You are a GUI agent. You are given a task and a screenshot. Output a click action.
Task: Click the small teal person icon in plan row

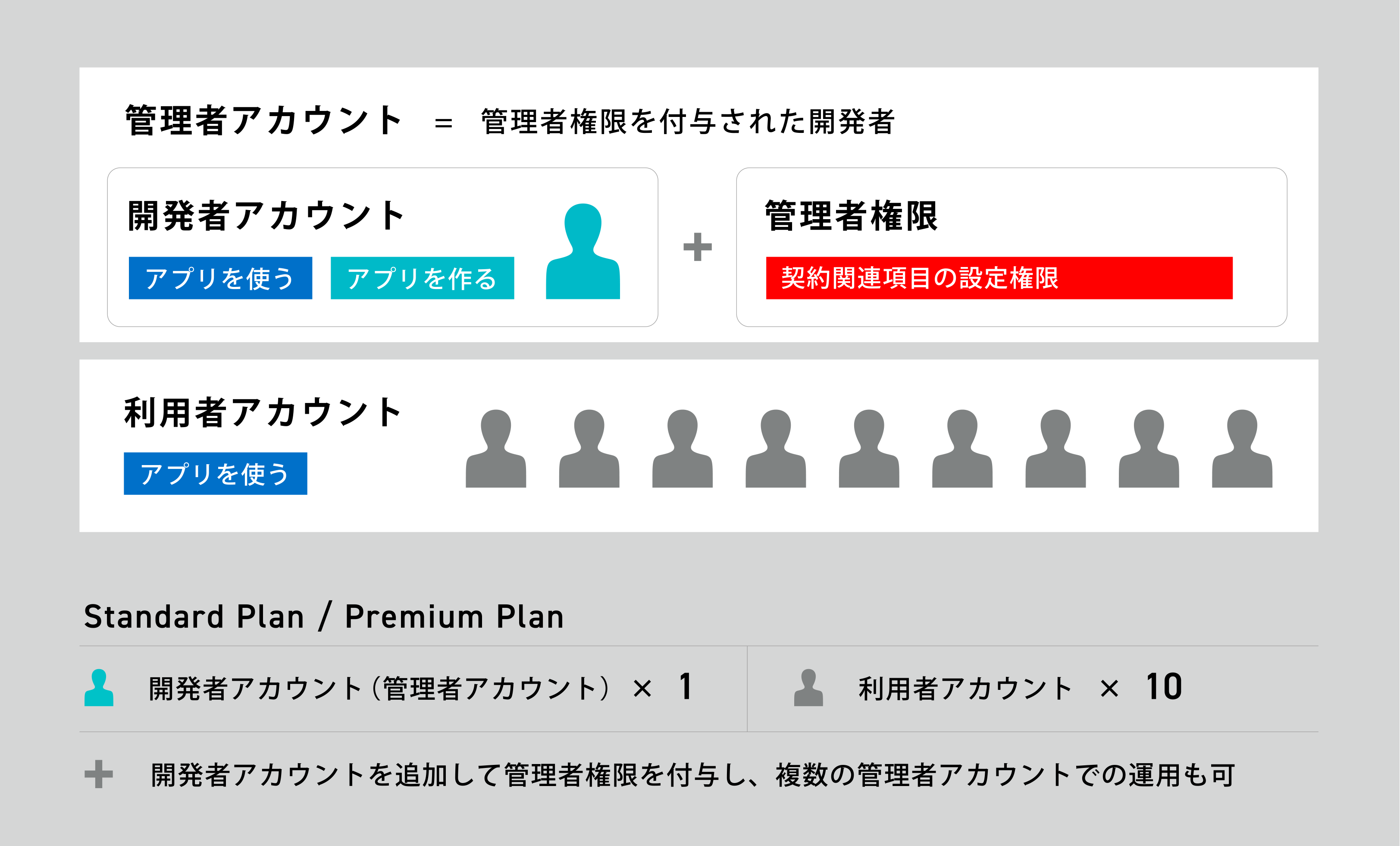tap(99, 687)
